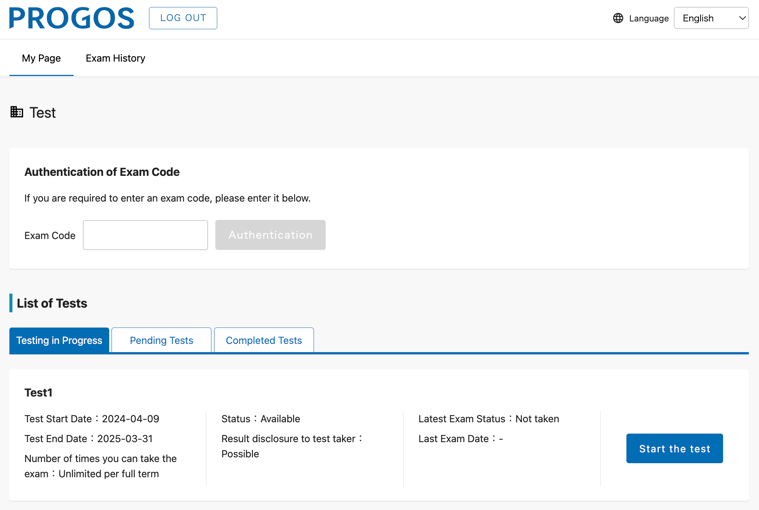Click the Test1 title heading
The width and height of the screenshot is (759, 510).
coord(38,392)
